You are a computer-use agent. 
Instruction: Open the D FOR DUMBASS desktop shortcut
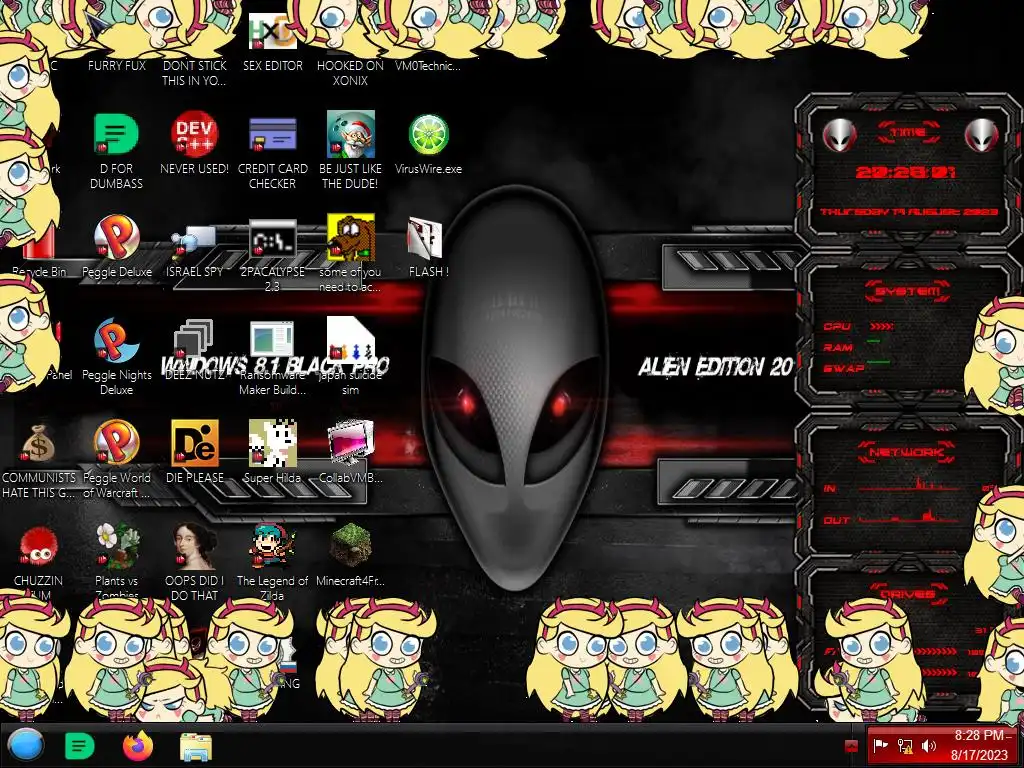pyautogui.click(x=116, y=135)
